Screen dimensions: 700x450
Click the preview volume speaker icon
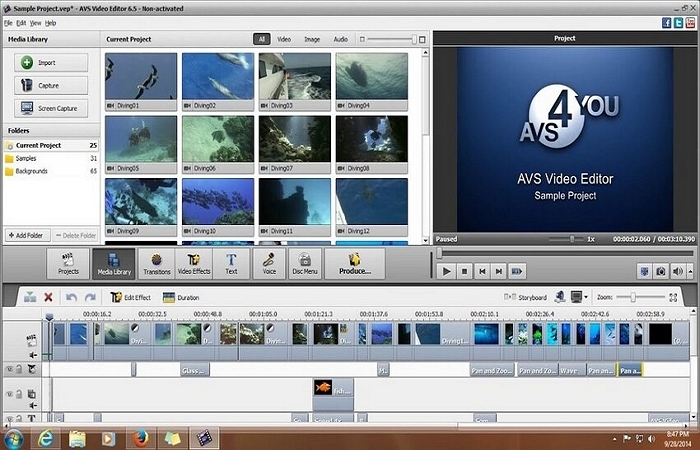[x=677, y=271]
